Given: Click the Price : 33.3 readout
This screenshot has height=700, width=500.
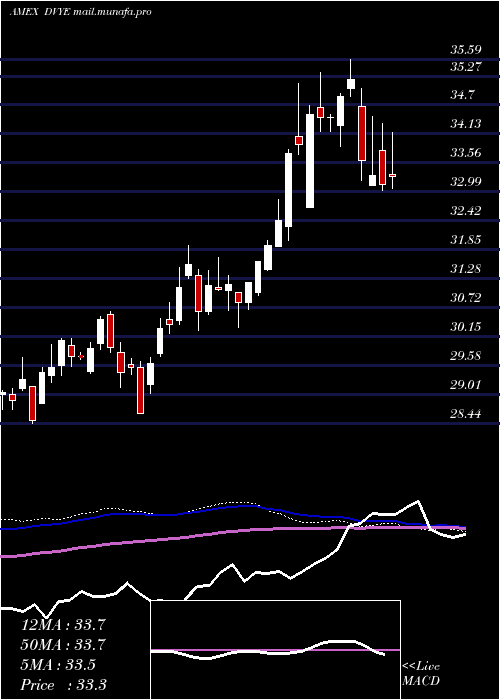Looking at the screenshot, I should tap(63, 685).
